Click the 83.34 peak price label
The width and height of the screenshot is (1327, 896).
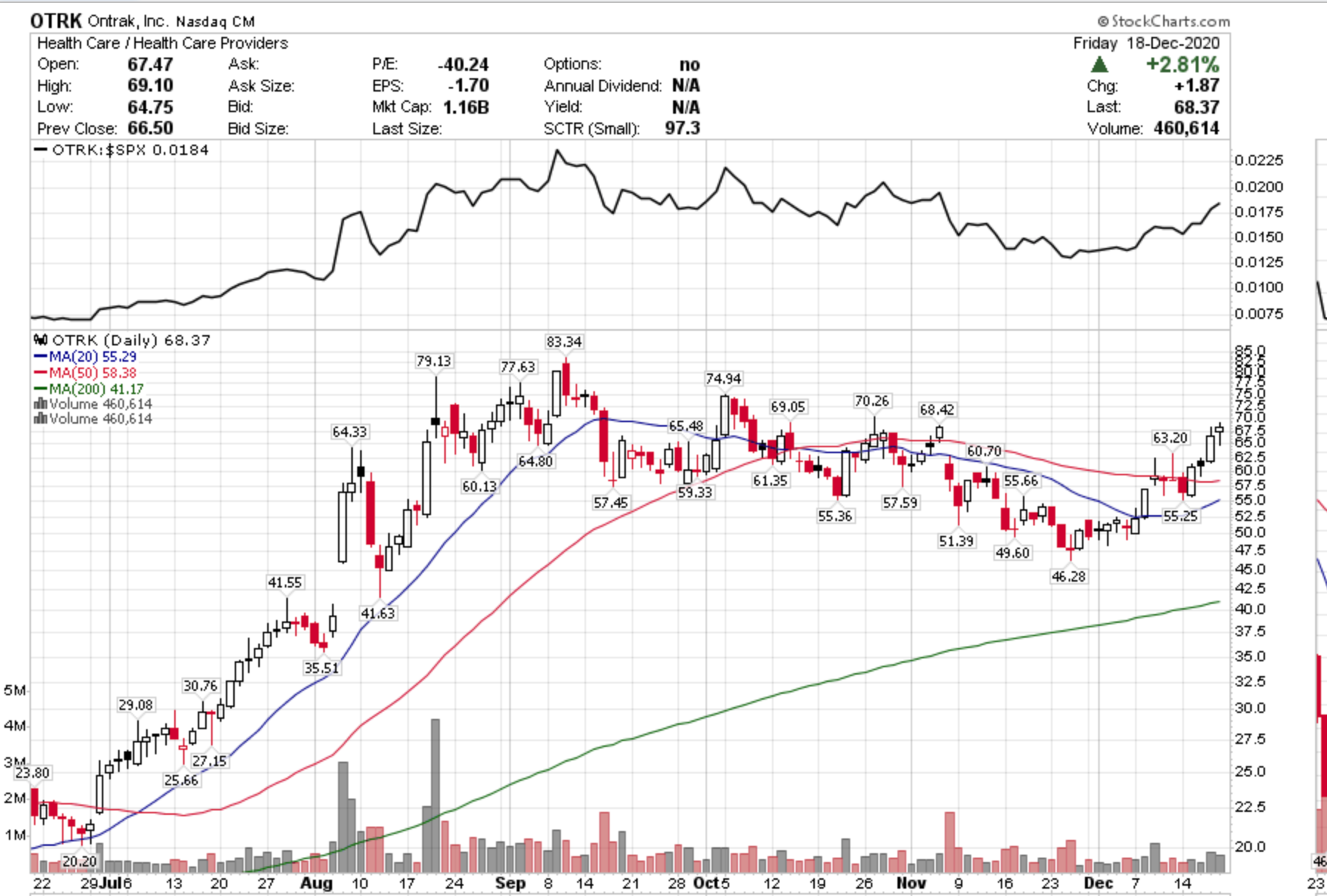pos(564,342)
